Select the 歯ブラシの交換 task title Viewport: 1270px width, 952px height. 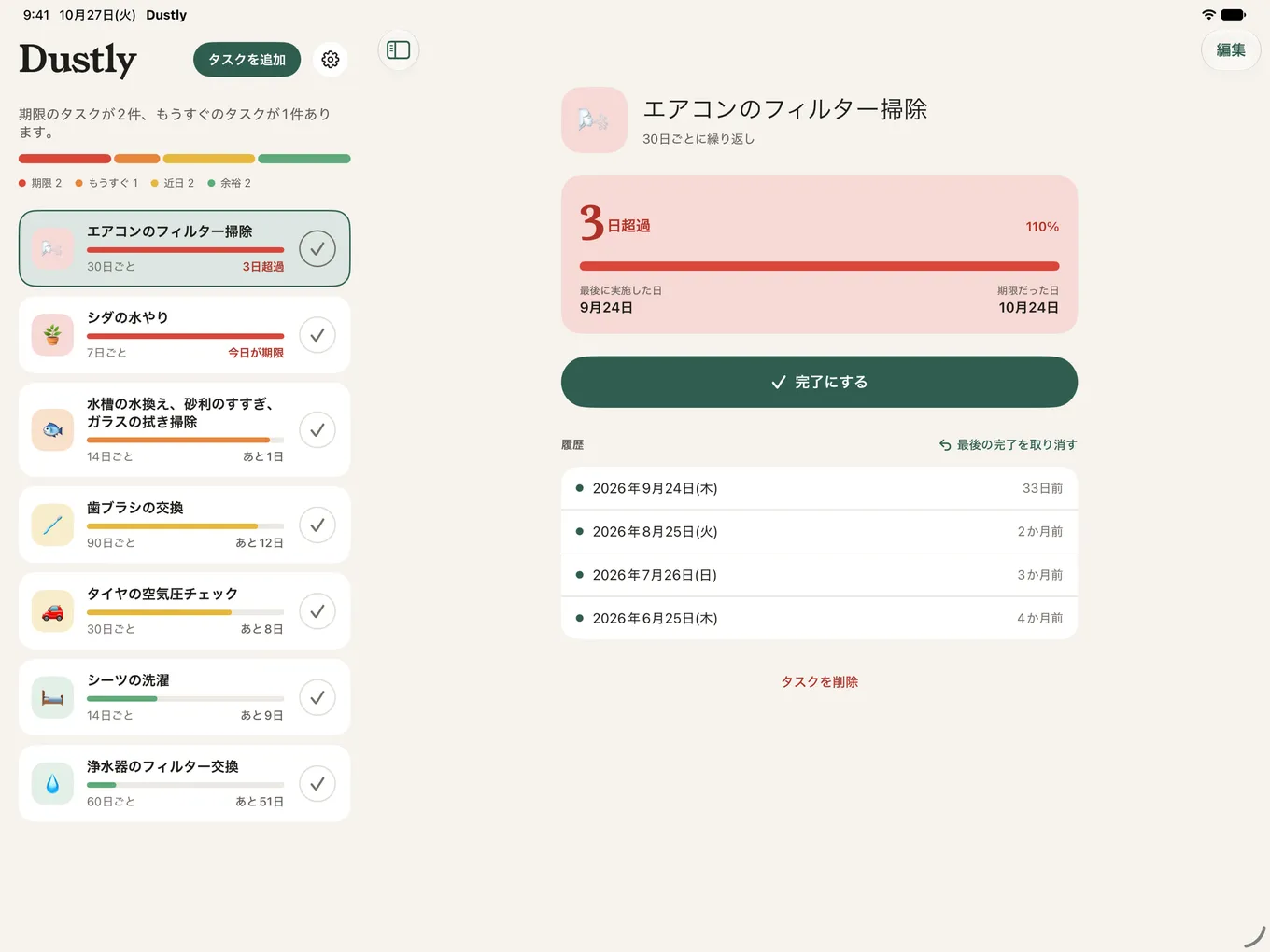coord(135,508)
